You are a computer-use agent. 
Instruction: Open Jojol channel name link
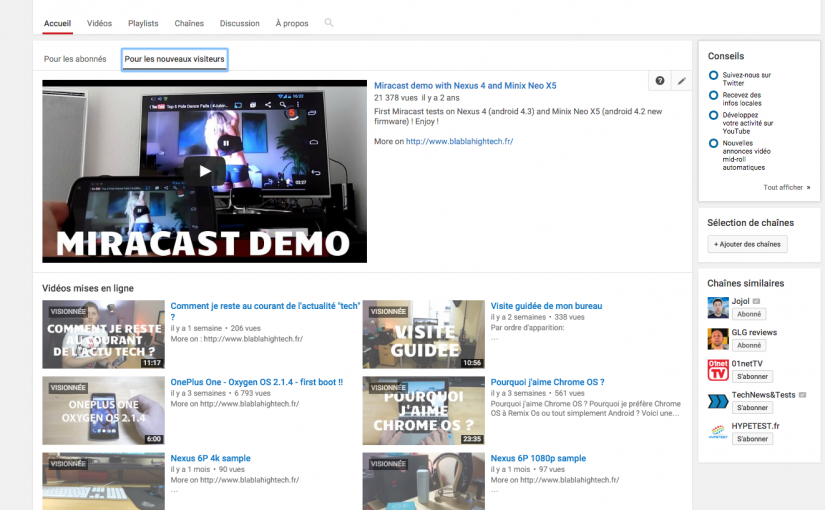pyautogui.click(x=740, y=301)
